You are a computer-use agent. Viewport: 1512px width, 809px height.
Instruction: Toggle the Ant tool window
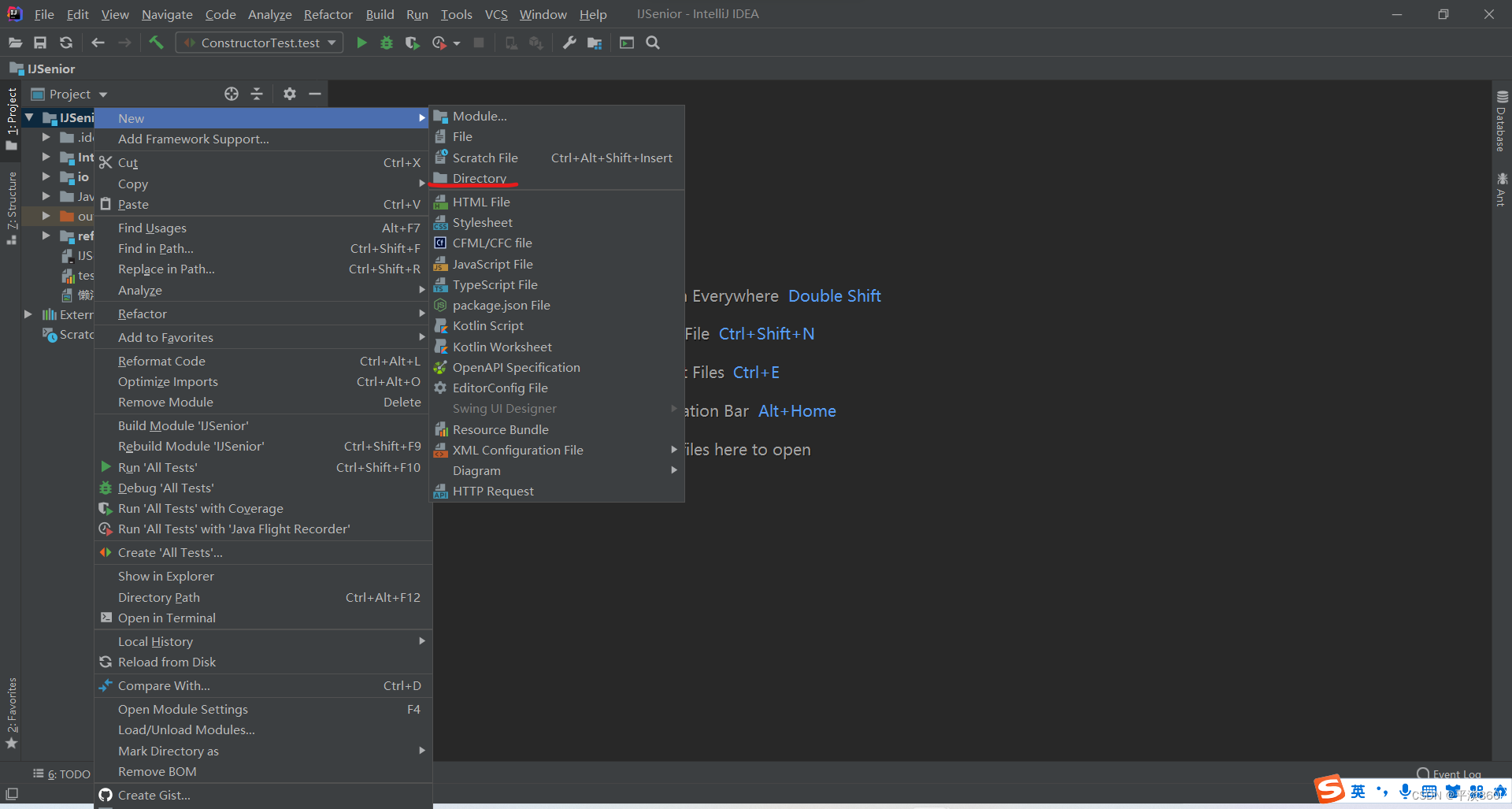[x=1500, y=189]
